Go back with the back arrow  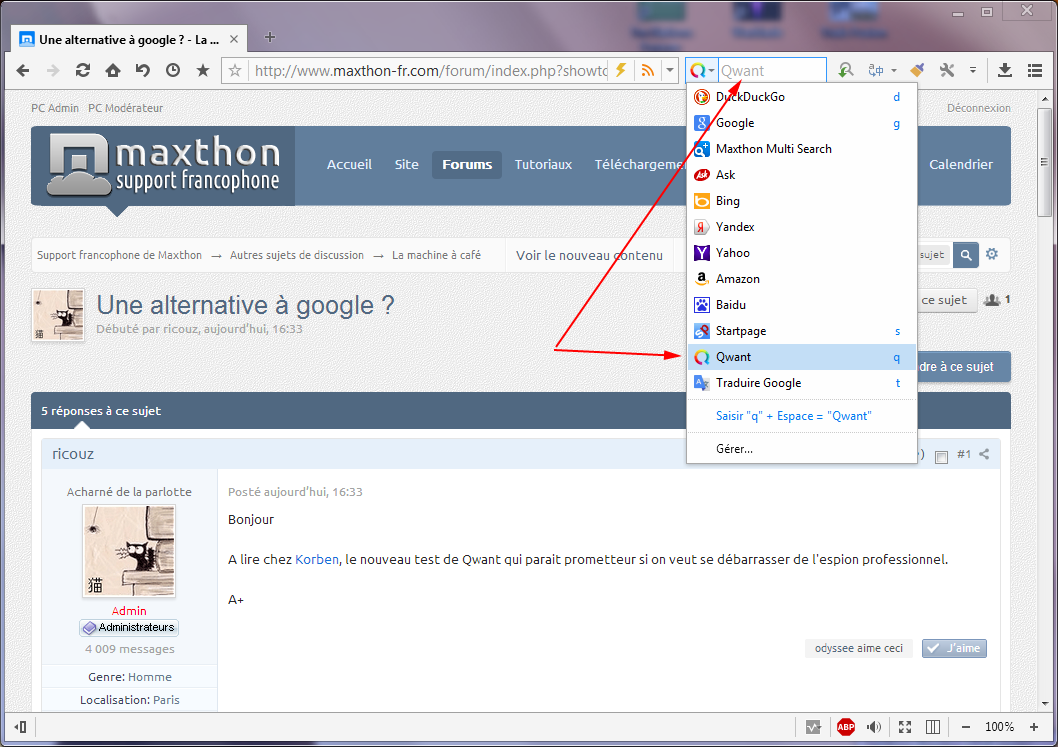click(23, 70)
